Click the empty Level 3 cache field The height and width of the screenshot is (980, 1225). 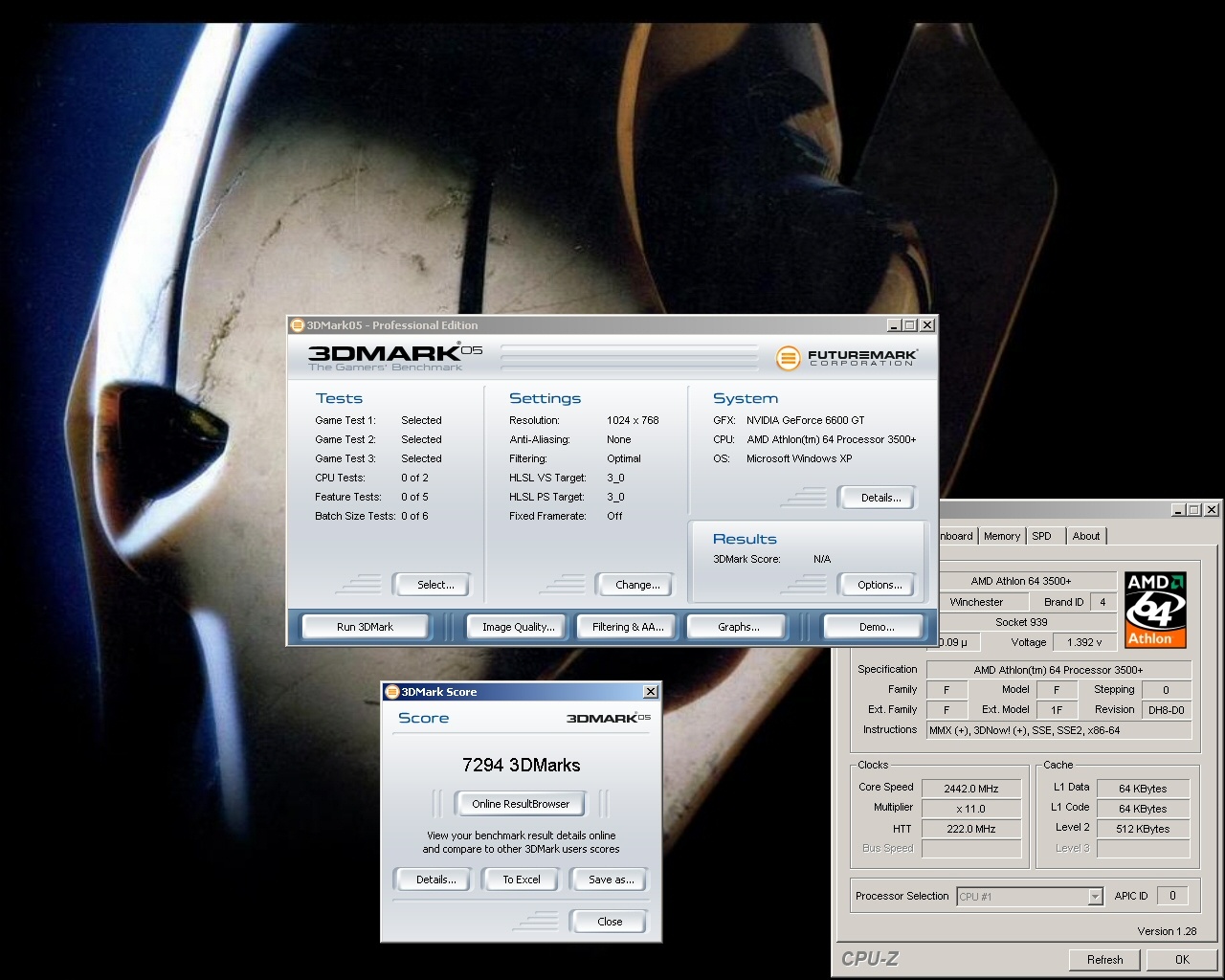[x=1143, y=849]
